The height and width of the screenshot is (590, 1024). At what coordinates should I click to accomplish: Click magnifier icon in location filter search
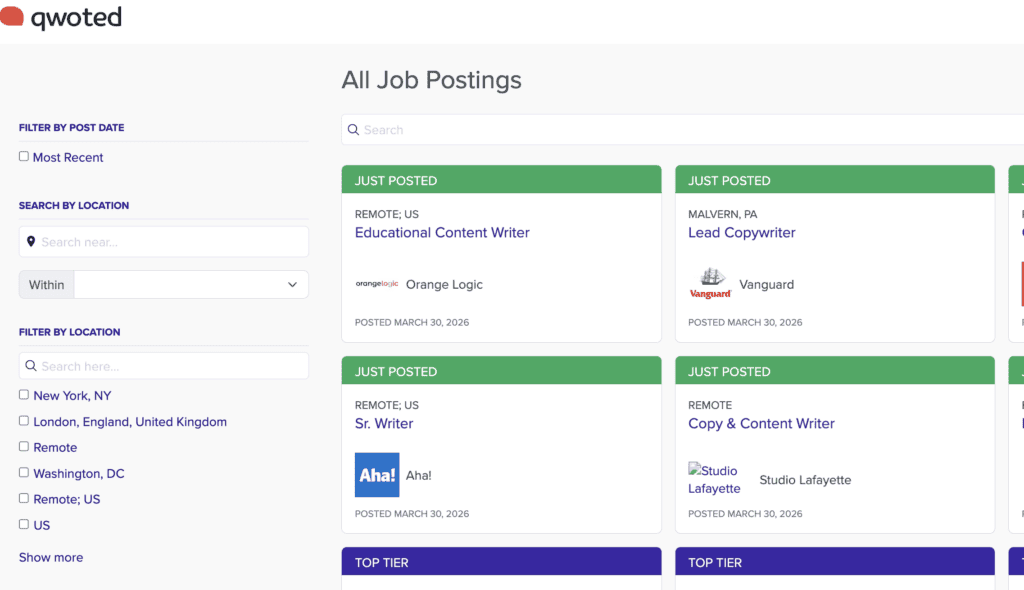[31, 366]
